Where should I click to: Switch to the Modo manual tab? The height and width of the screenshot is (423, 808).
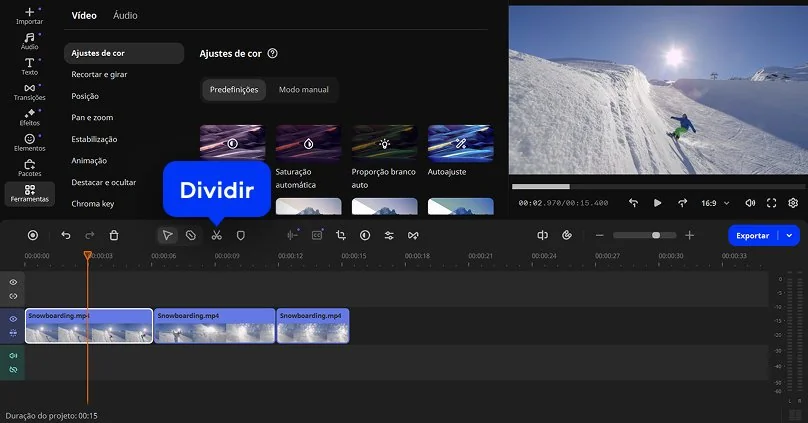tap(303, 90)
